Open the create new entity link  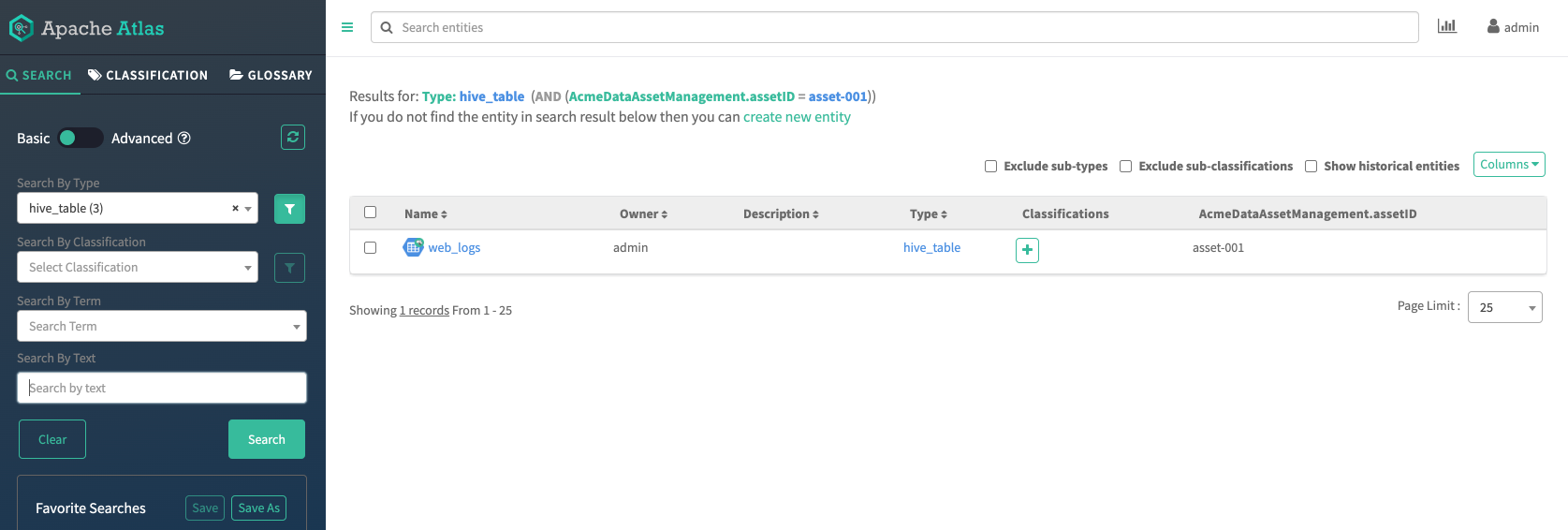click(x=797, y=117)
